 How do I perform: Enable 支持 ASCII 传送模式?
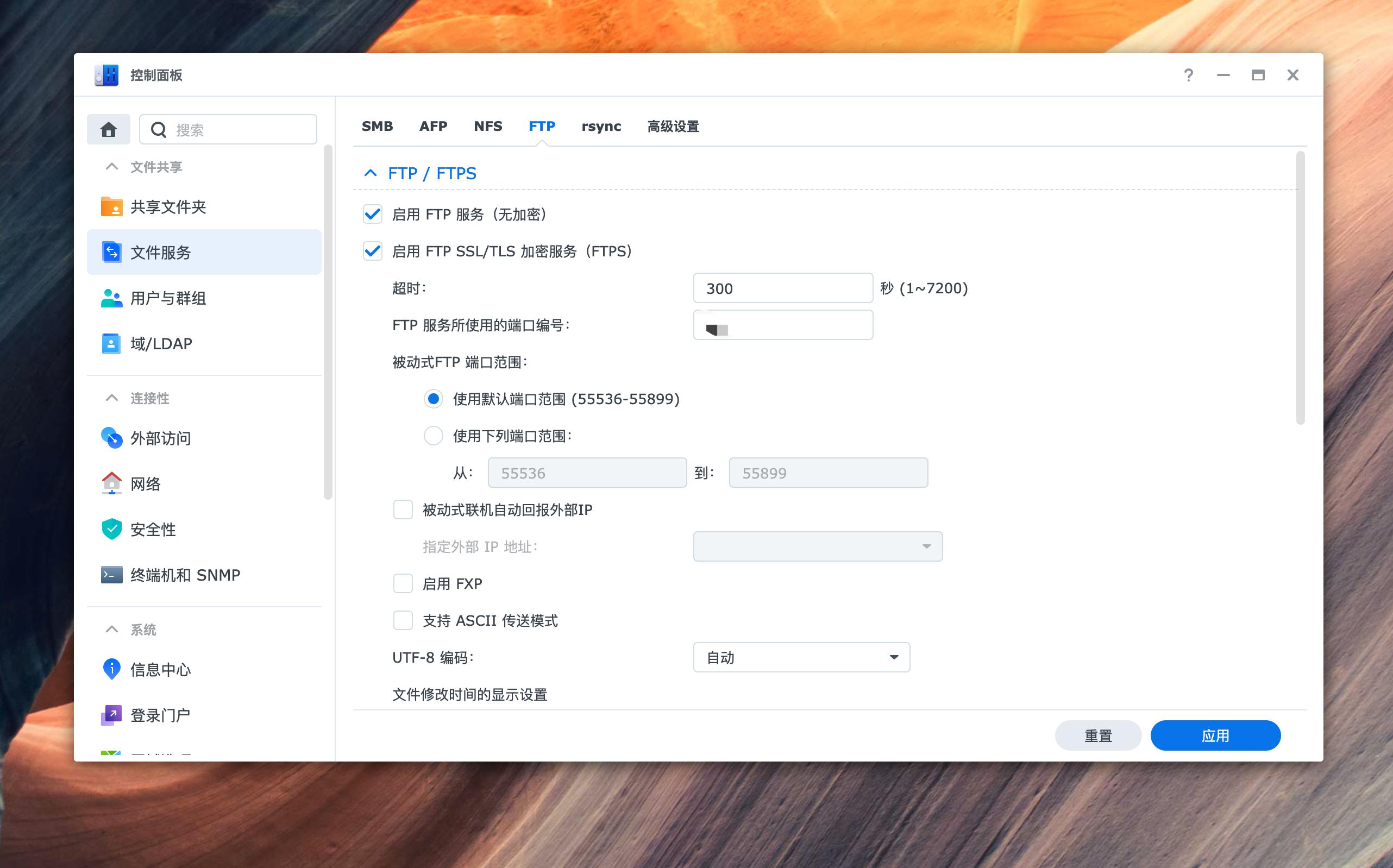pyautogui.click(x=403, y=620)
